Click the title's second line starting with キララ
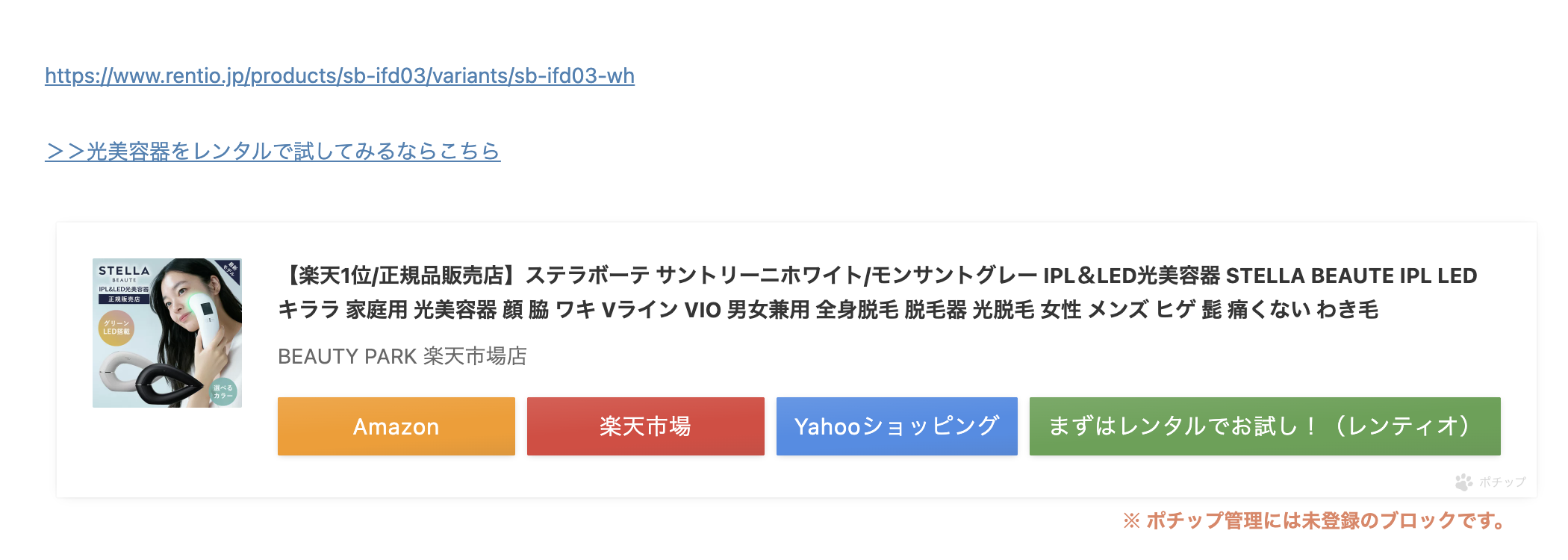1568x560 pixels. (x=827, y=309)
